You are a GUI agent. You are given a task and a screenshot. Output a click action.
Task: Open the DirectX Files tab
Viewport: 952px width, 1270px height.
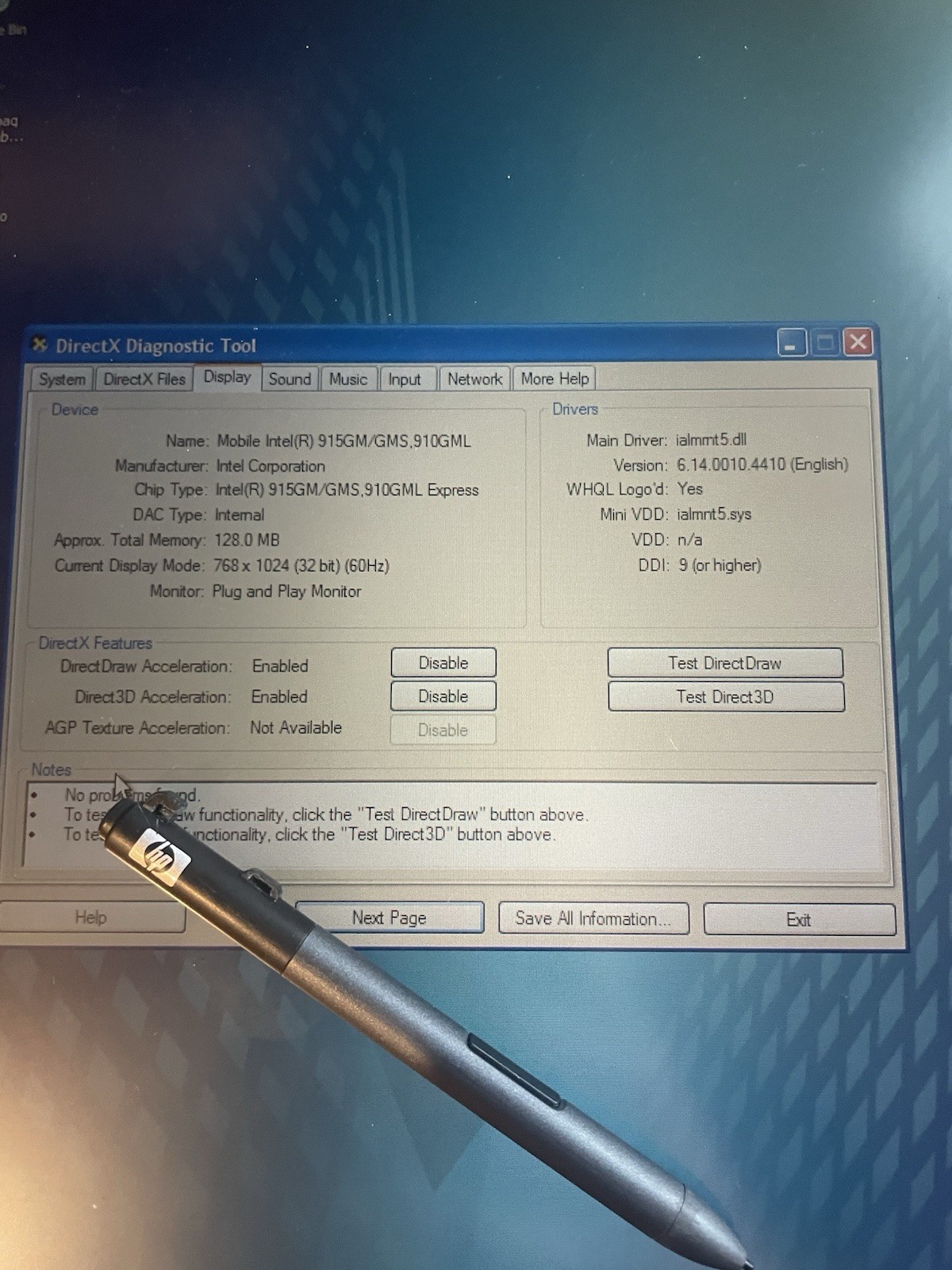click(144, 379)
